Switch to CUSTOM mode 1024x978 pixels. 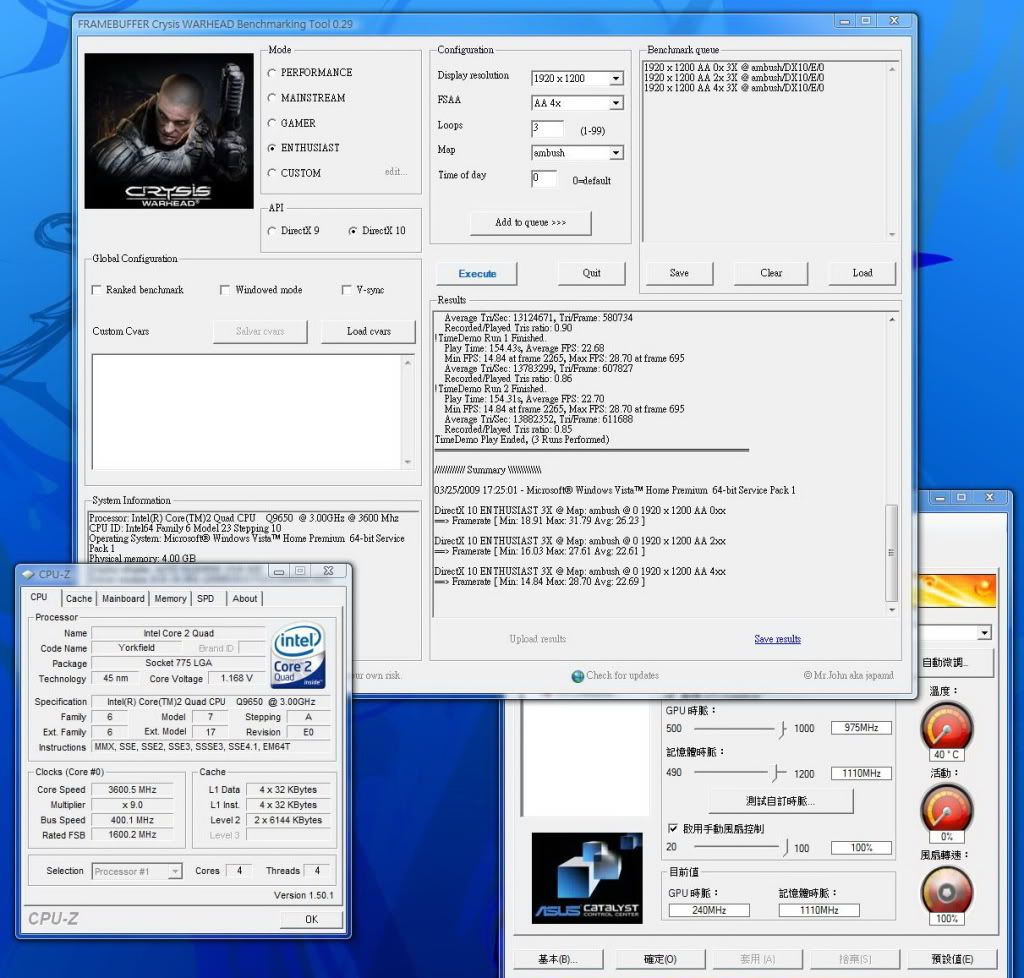click(x=272, y=173)
